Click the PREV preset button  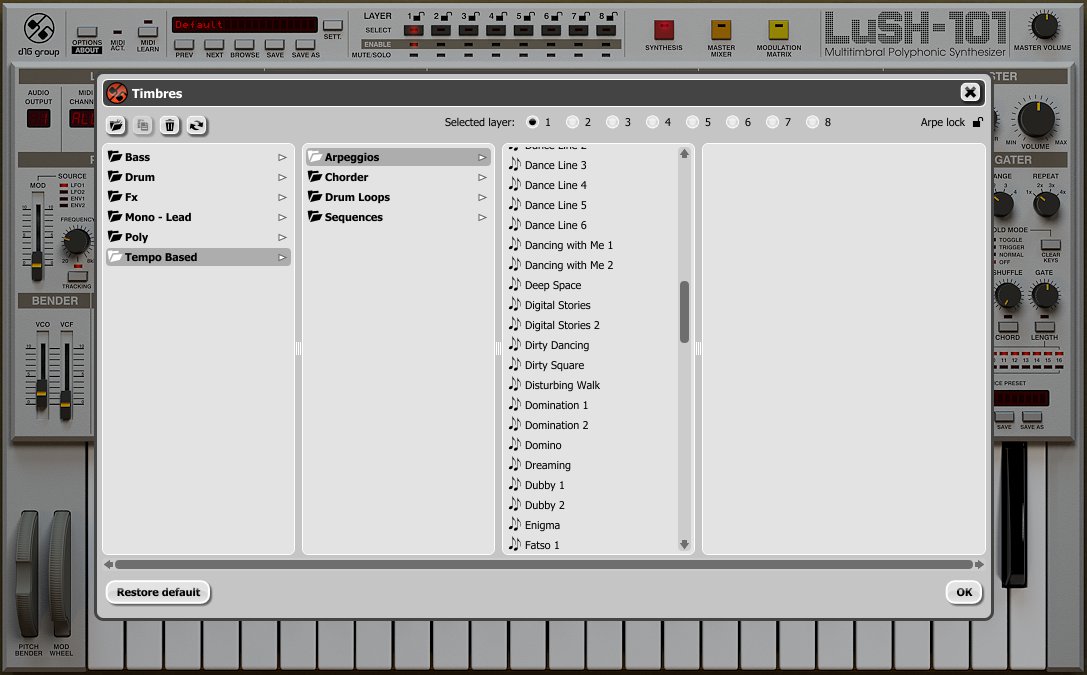pyautogui.click(x=184, y=44)
